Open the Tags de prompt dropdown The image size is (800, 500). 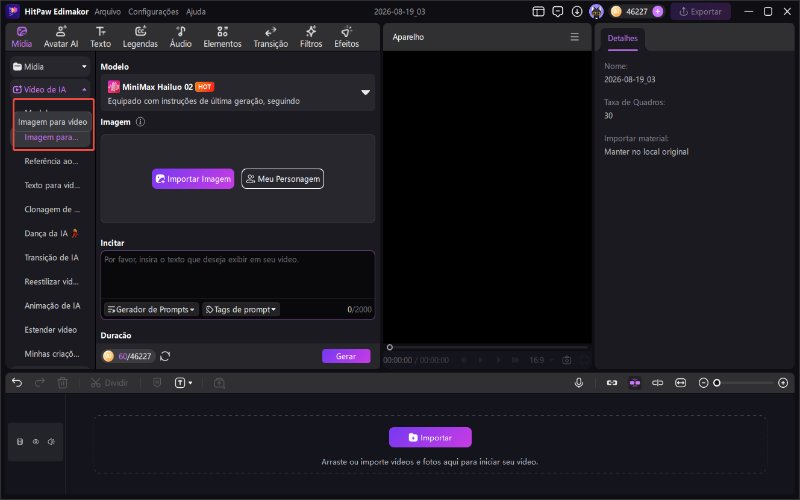coord(241,309)
